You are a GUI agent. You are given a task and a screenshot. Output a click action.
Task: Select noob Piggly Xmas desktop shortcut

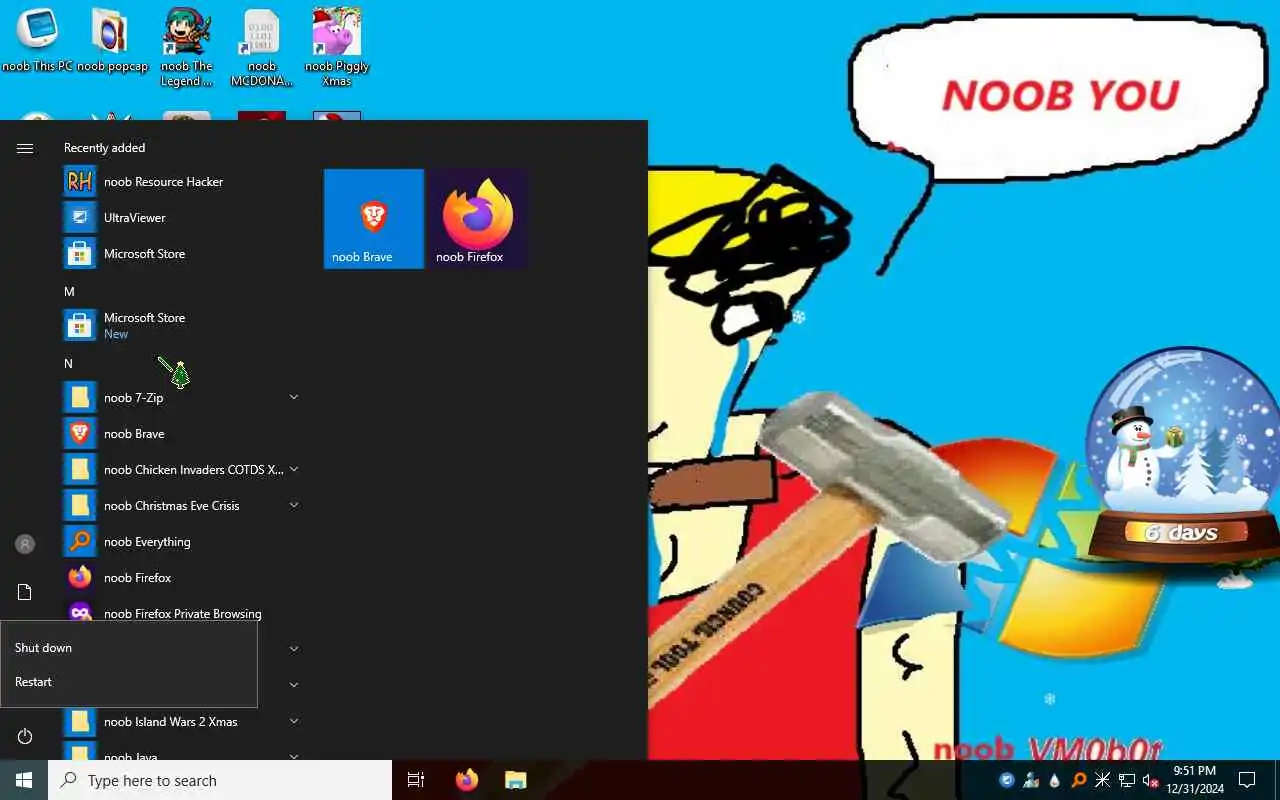click(x=337, y=47)
